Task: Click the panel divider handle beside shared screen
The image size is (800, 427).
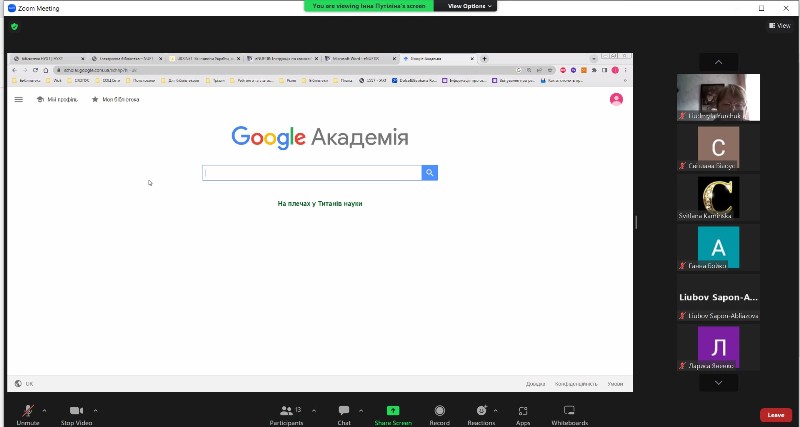Action: tap(636, 222)
